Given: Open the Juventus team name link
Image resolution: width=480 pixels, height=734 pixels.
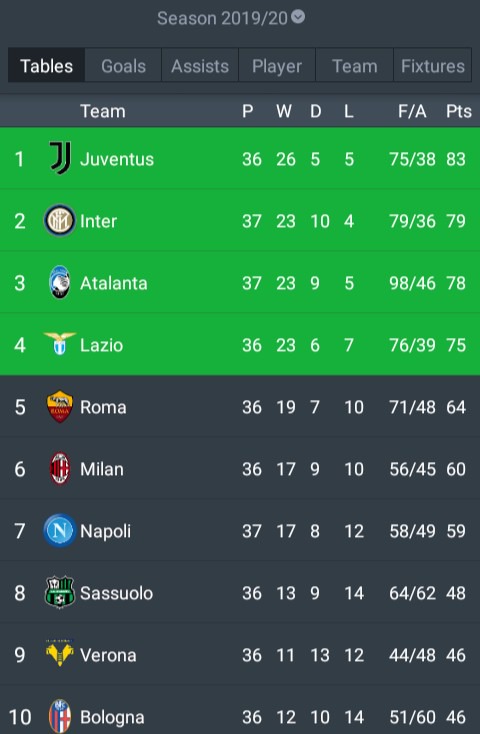Looking at the screenshot, I should (x=117, y=159).
